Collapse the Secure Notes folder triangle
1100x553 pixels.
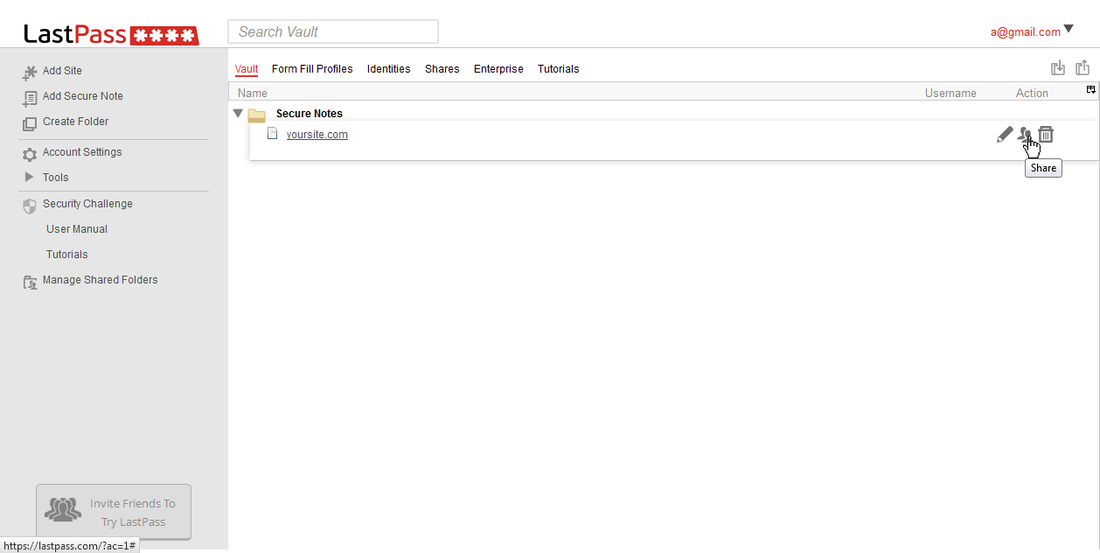coord(238,113)
